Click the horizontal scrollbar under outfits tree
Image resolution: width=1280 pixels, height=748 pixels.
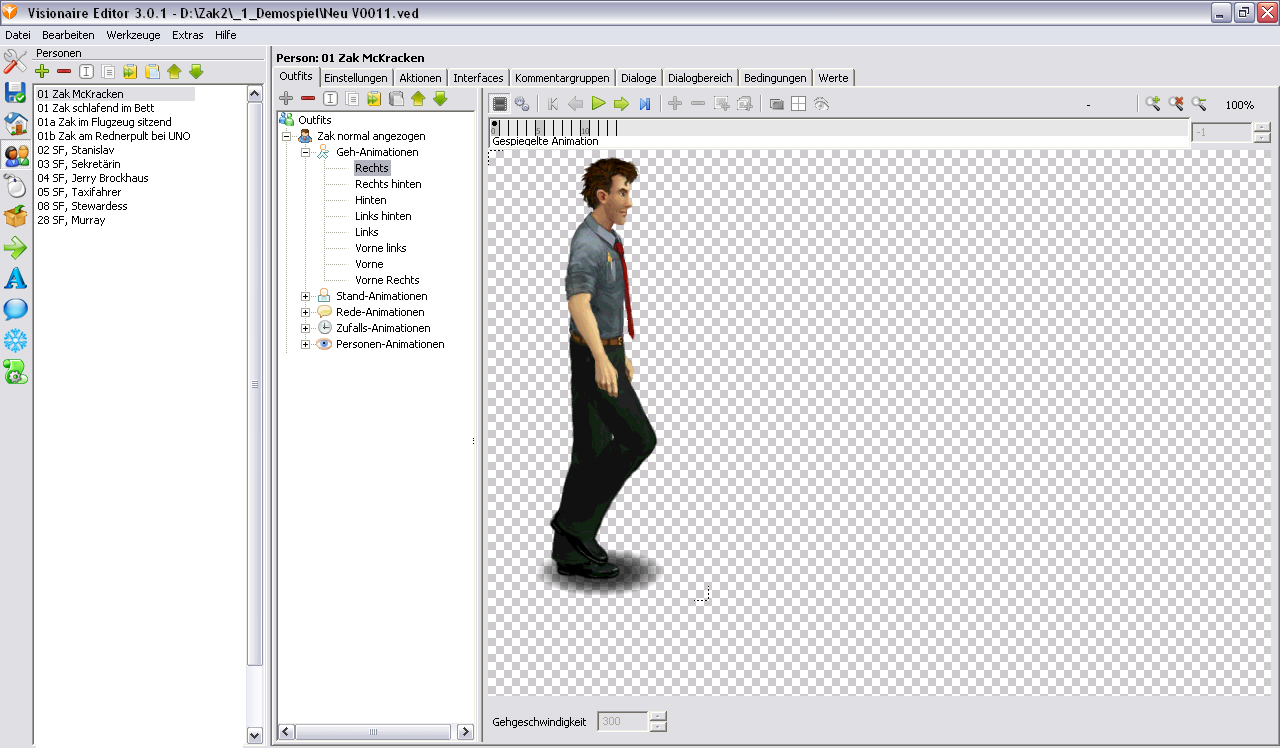374,732
